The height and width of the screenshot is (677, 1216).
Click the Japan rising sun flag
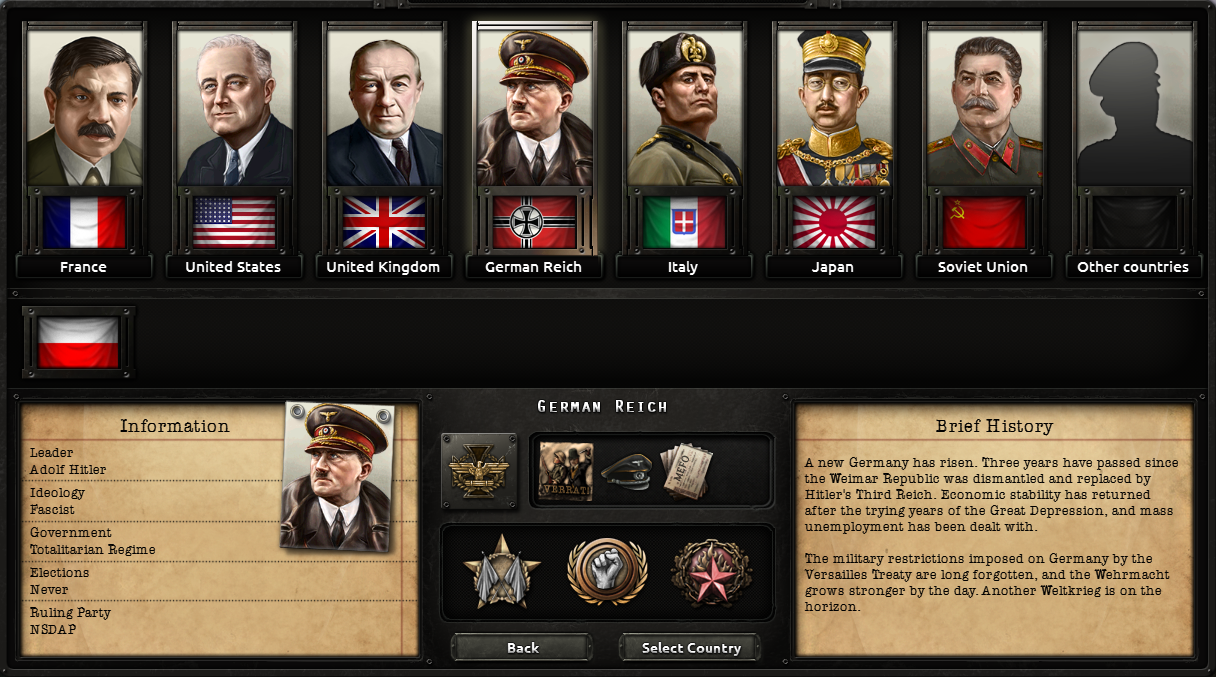point(834,222)
